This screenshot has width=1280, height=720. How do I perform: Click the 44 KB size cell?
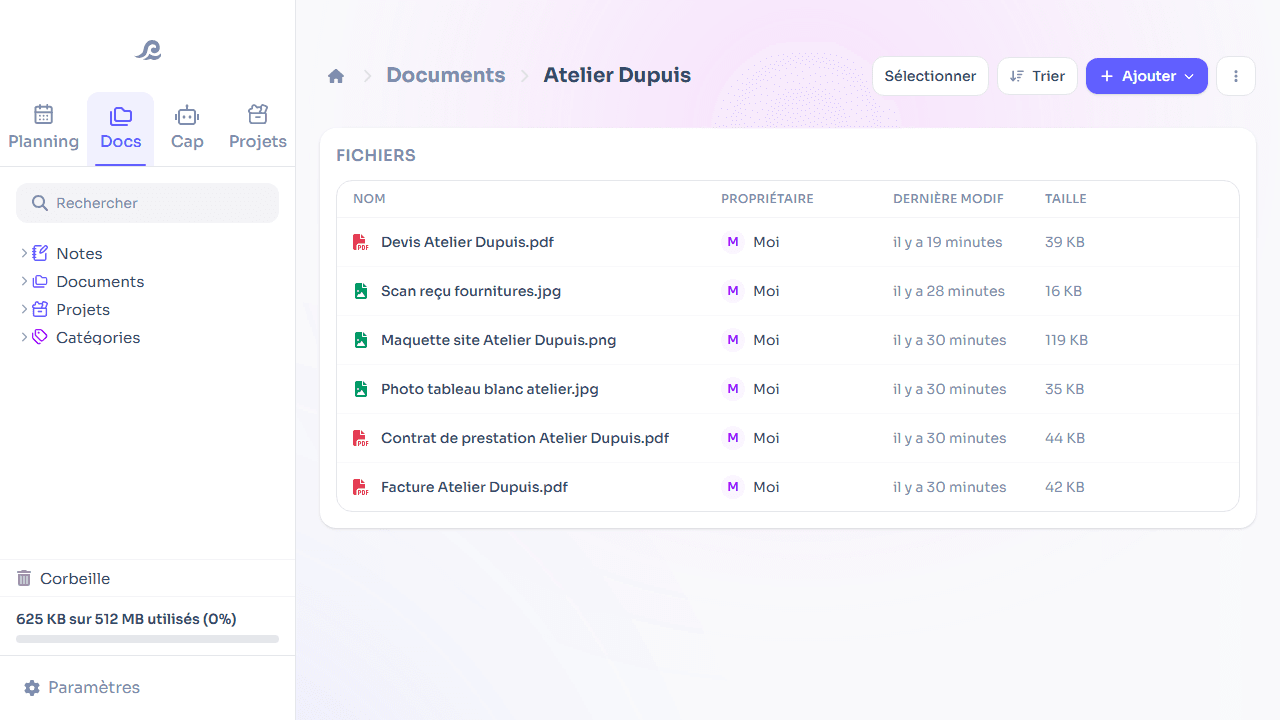[1065, 438]
